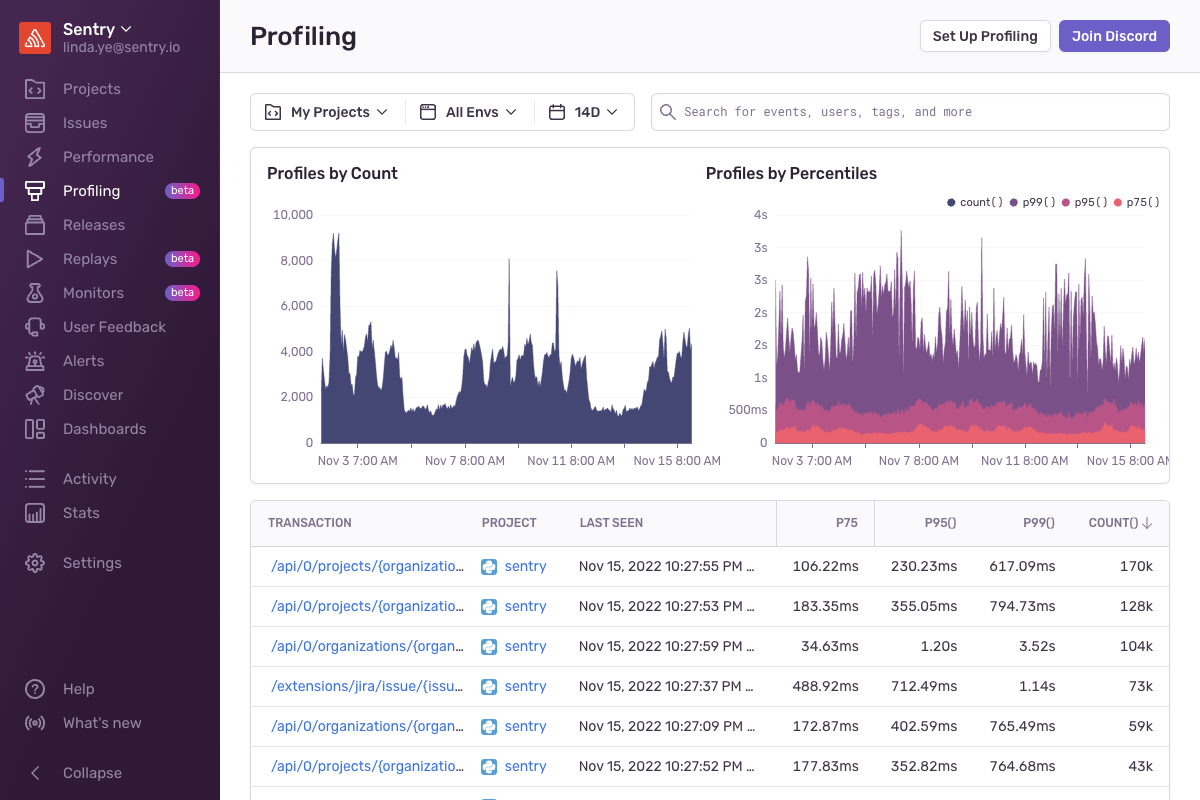Image resolution: width=1200 pixels, height=800 pixels.
Task: Click the Set Up Profiling button
Action: pyautogui.click(x=984, y=36)
